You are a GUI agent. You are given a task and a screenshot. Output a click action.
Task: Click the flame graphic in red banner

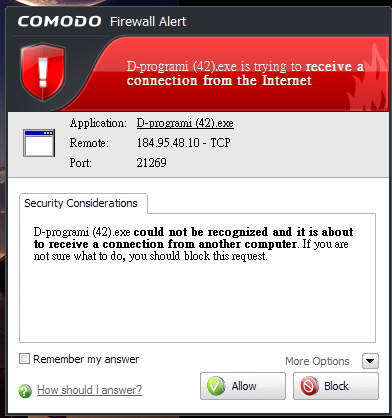tap(368, 78)
